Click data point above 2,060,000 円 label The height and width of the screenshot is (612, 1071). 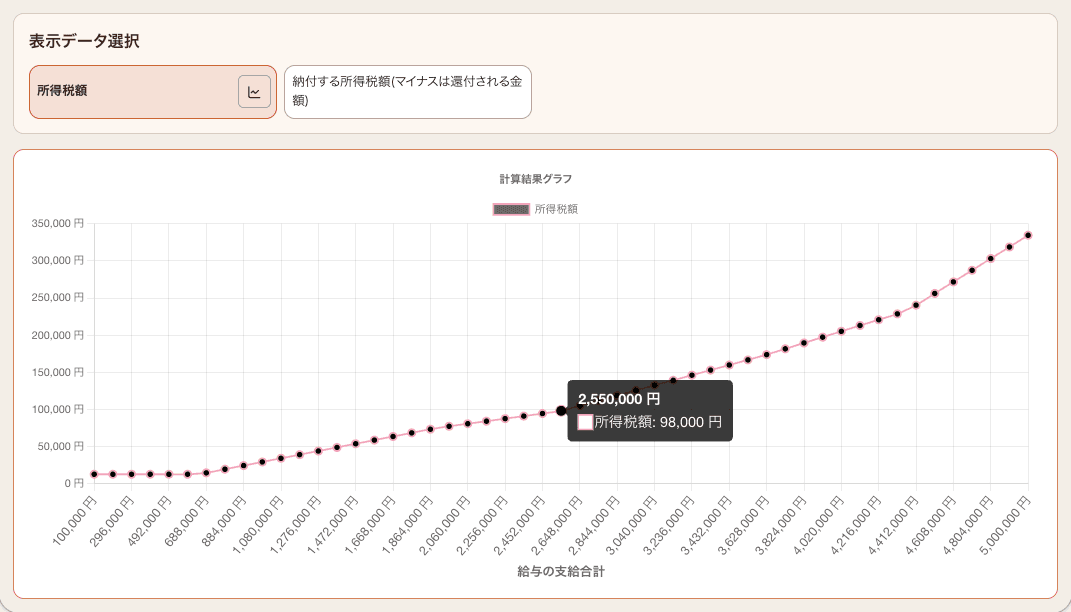468,424
